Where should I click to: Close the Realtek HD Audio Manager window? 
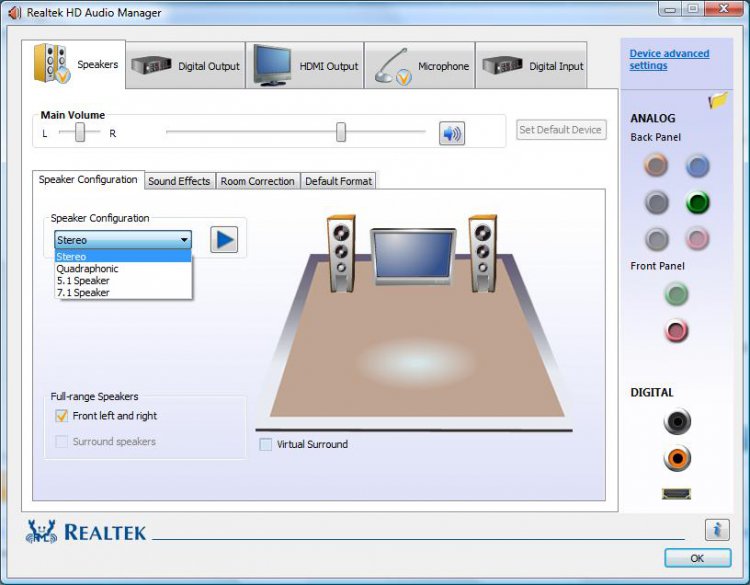click(x=725, y=8)
